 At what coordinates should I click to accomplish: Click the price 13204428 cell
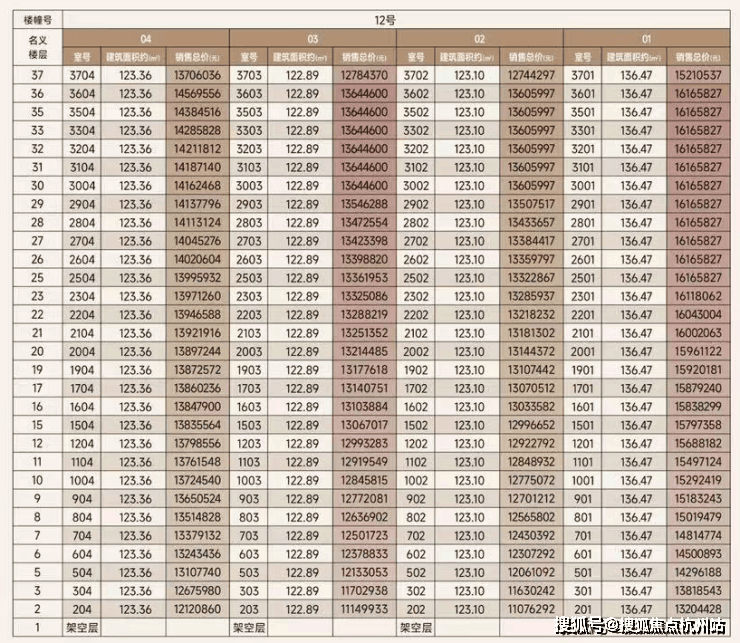pos(698,610)
